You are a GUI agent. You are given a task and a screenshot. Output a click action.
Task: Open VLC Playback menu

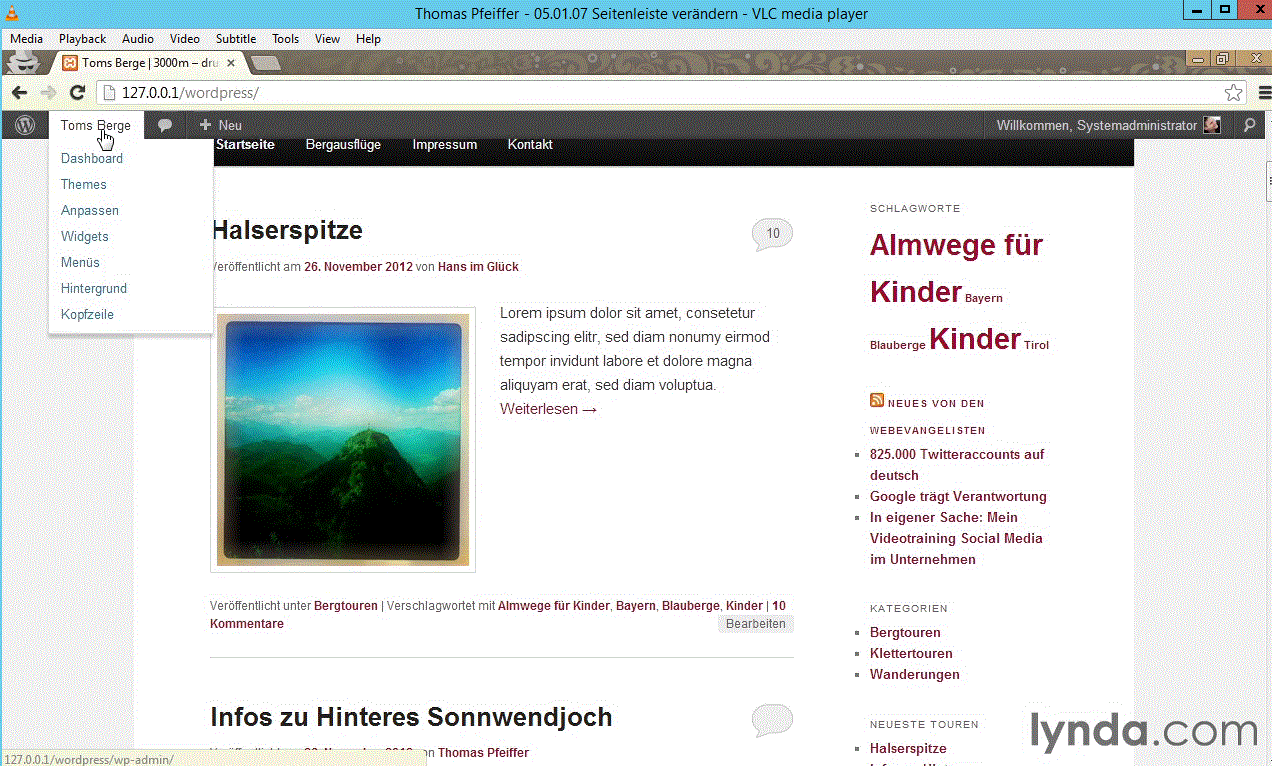click(x=82, y=39)
